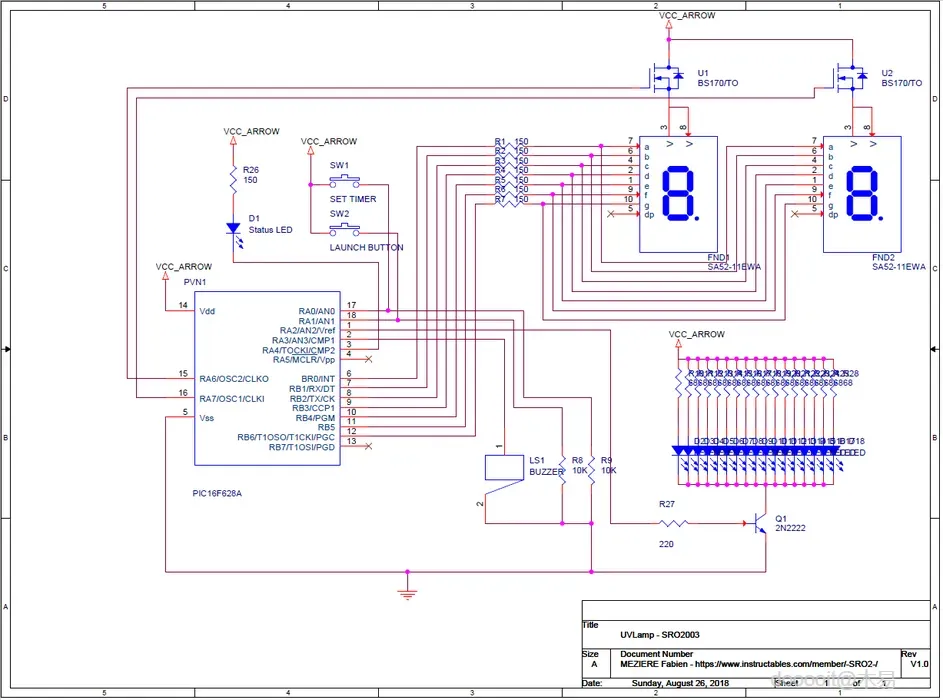
Task: Click the VCC arrow feeding SW1
Action: [x=310, y=150]
